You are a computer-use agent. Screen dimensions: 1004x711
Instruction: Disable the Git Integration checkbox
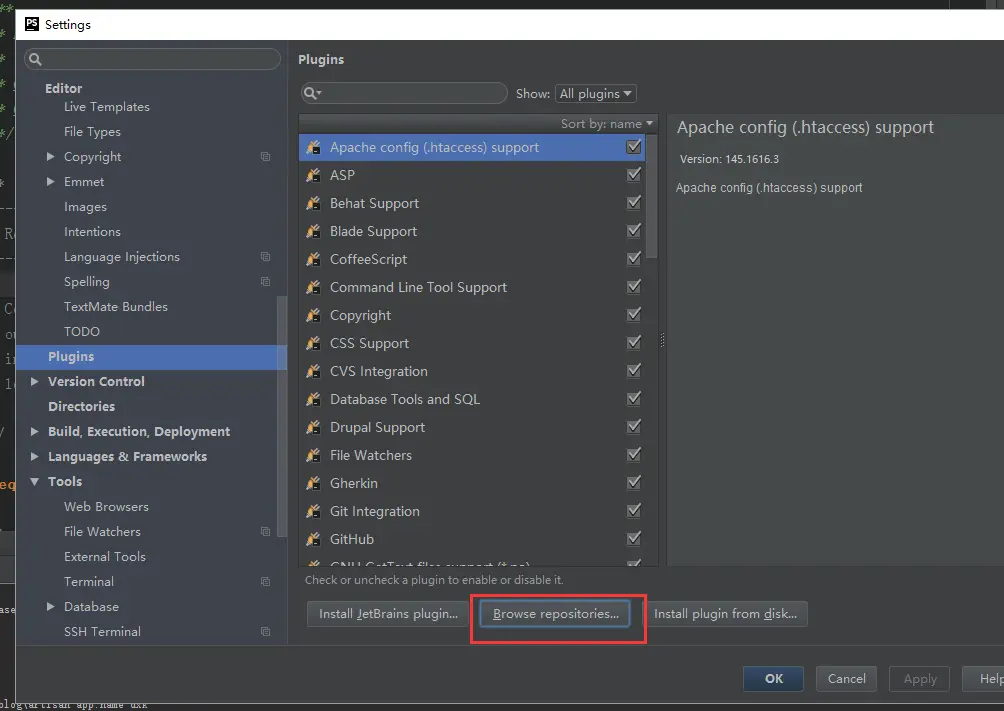click(x=633, y=511)
